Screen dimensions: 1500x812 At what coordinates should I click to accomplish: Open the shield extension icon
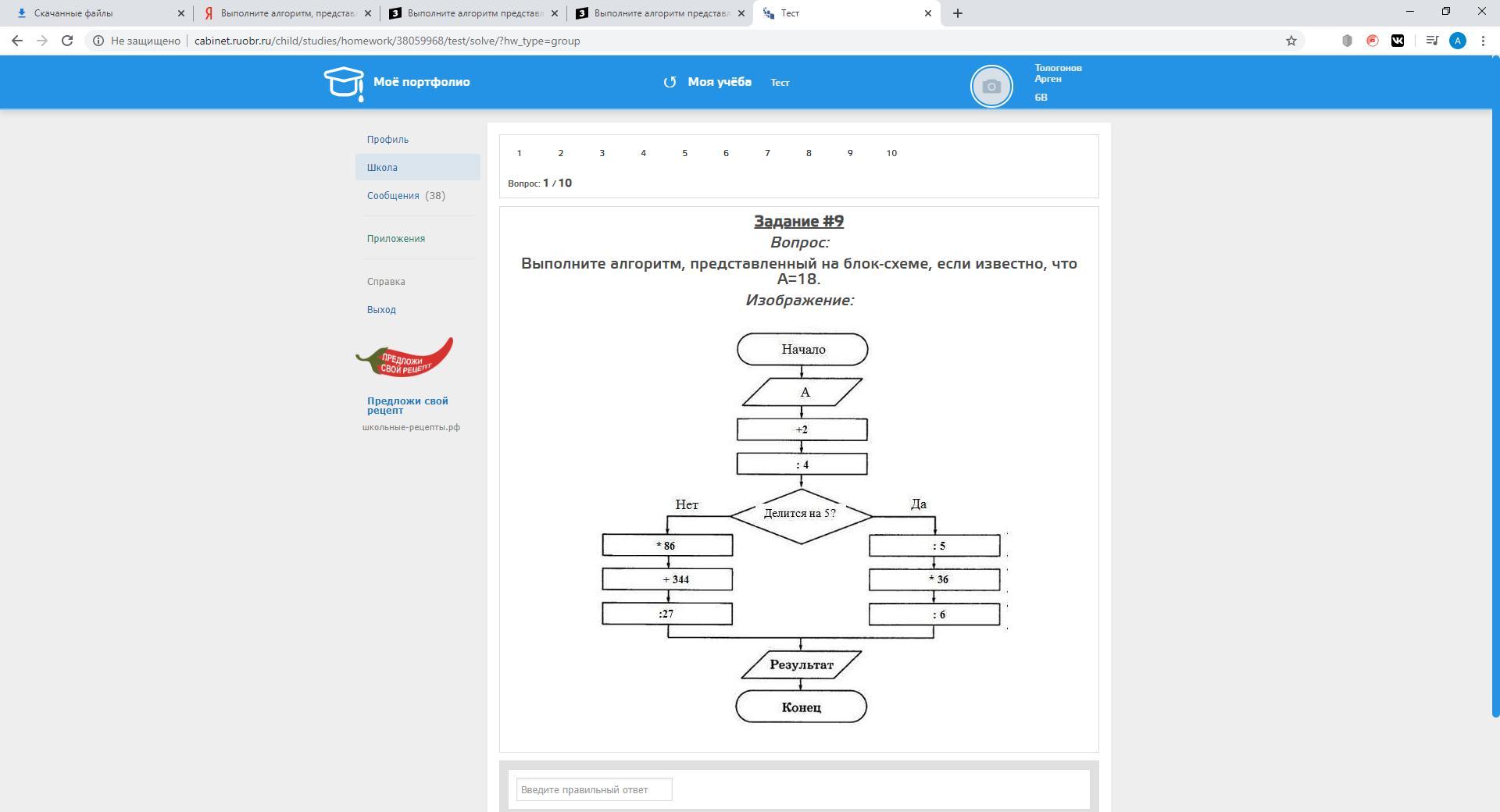click(1347, 41)
